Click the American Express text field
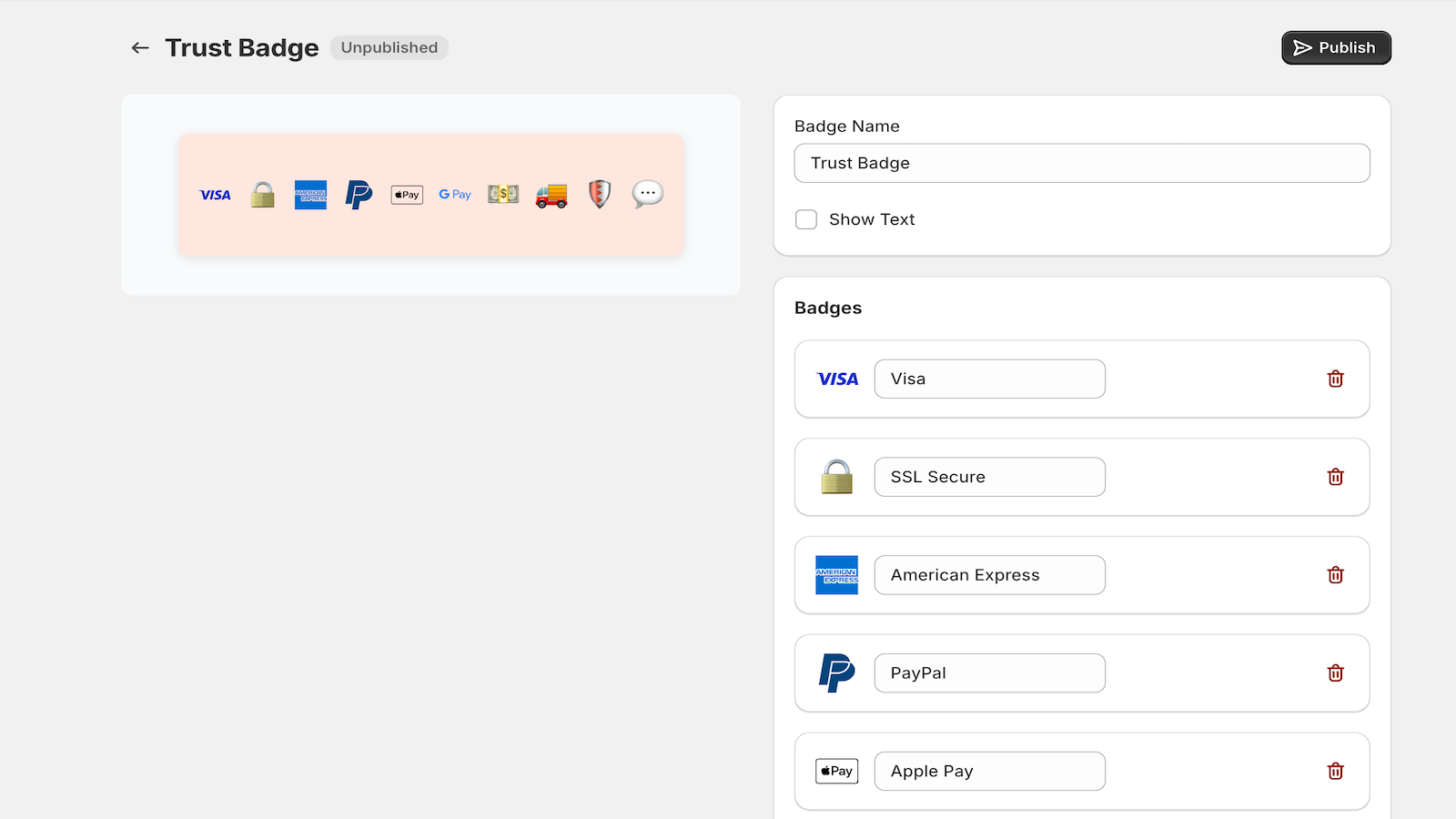Image resolution: width=1456 pixels, height=819 pixels. 989,575
